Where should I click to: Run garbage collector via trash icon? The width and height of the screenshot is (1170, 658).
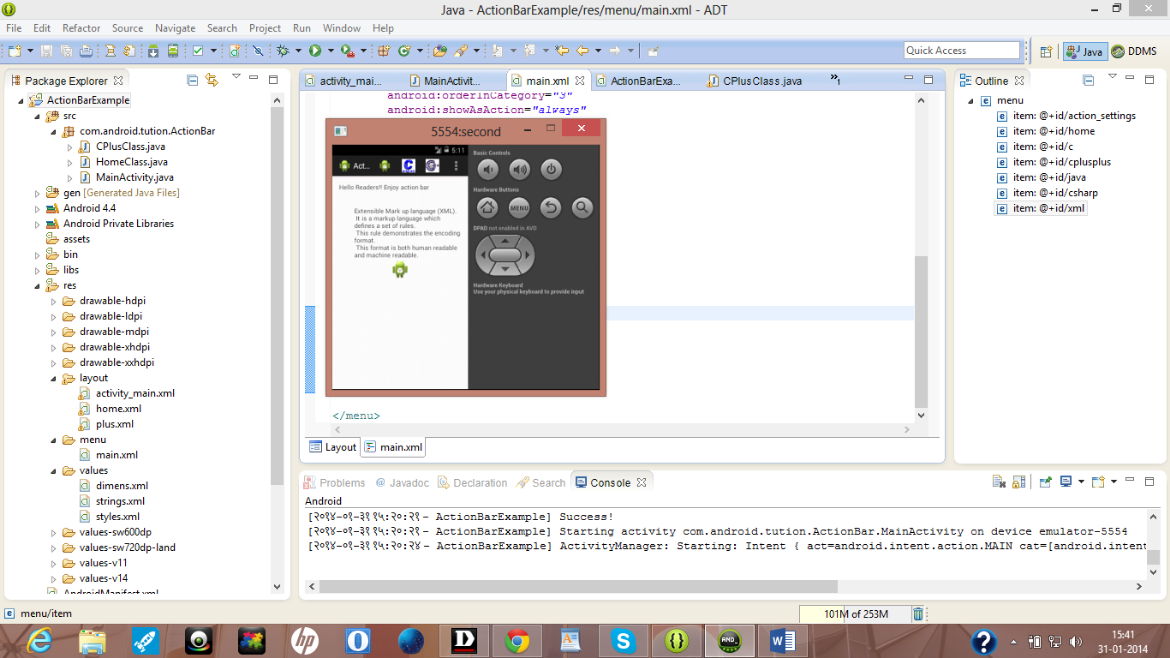(x=918, y=614)
